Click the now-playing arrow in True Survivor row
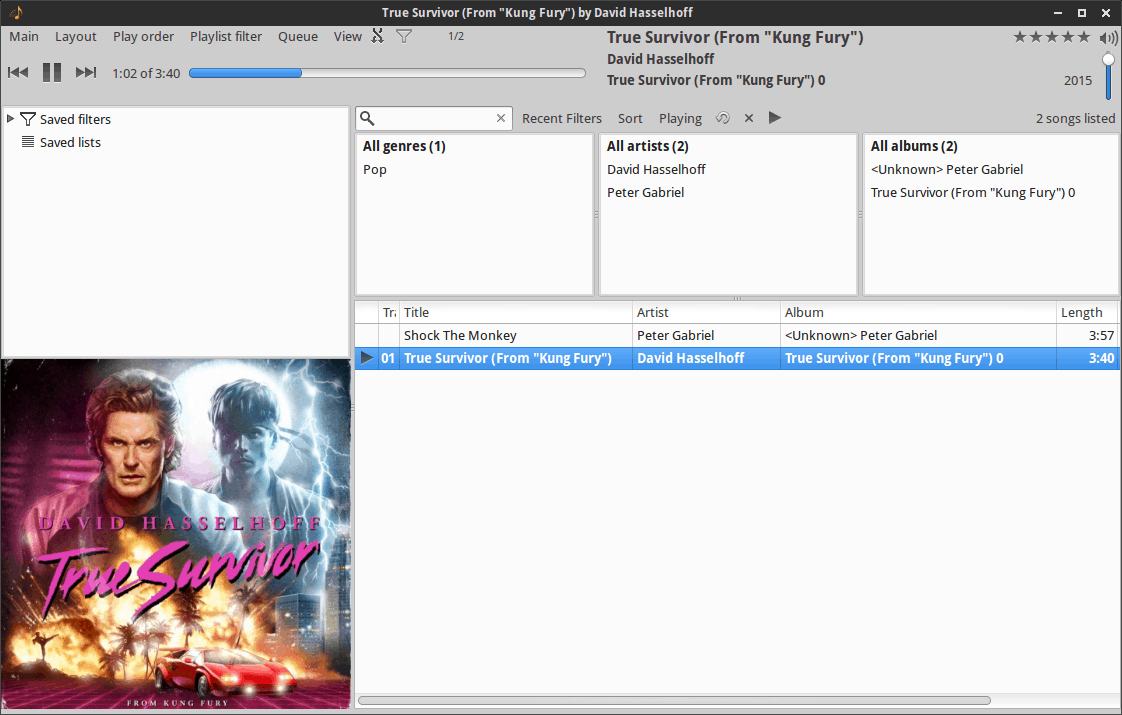1122x715 pixels. pyautogui.click(x=366, y=358)
